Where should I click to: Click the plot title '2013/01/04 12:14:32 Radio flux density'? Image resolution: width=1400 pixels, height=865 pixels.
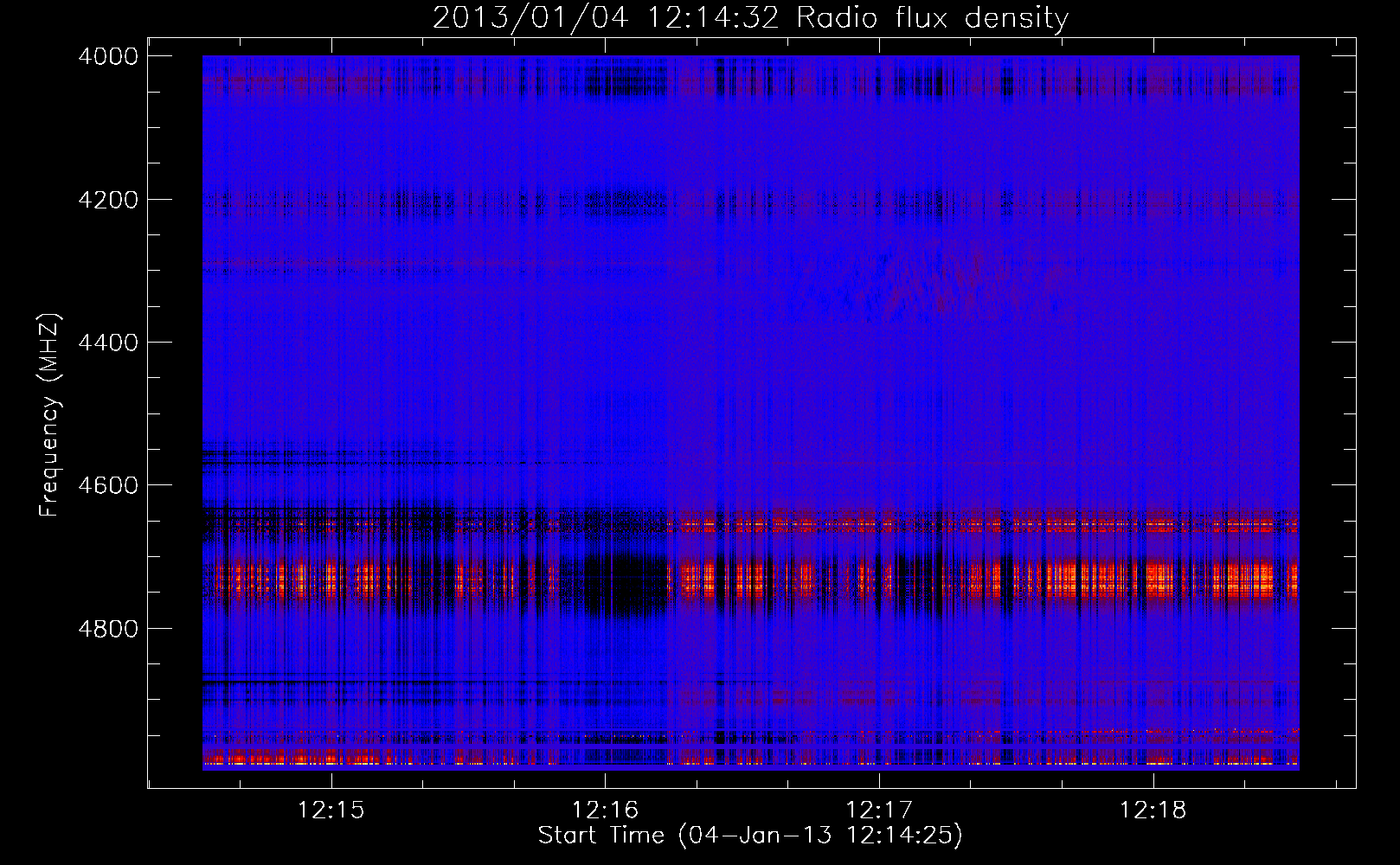click(x=750, y=17)
